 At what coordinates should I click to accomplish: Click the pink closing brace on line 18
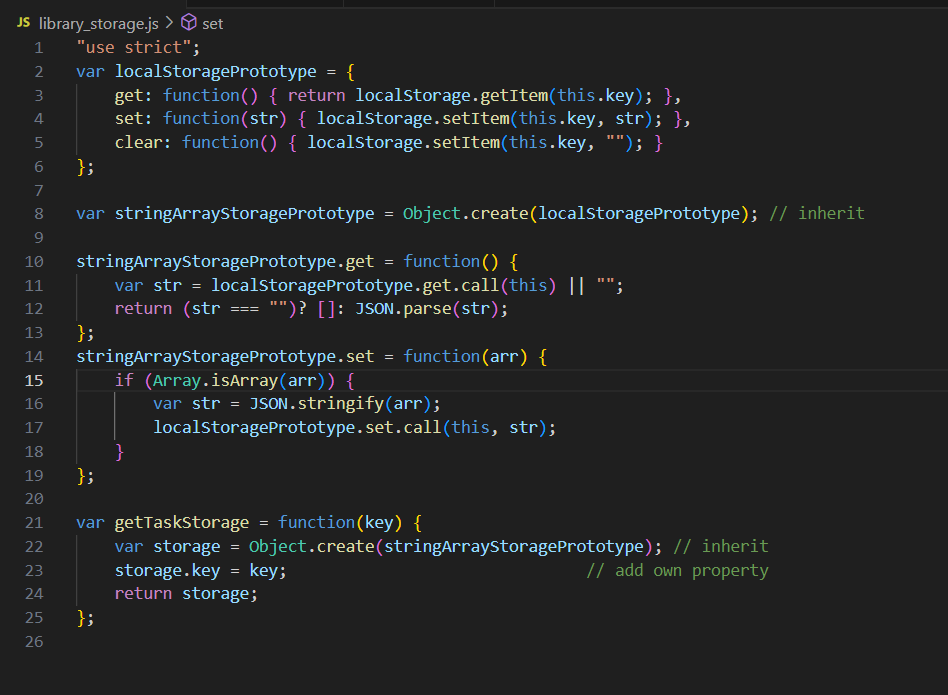119,452
